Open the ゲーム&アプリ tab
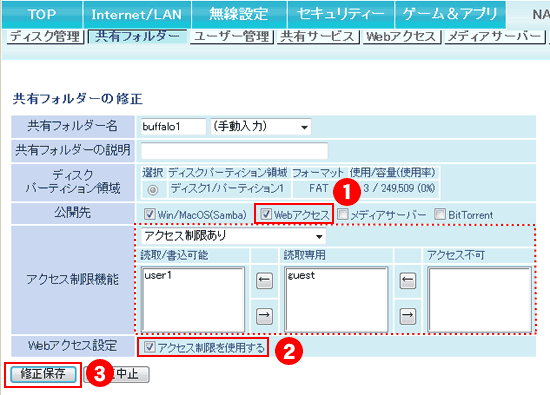Viewport: 550px width, 395px height. [x=450, y=14]
